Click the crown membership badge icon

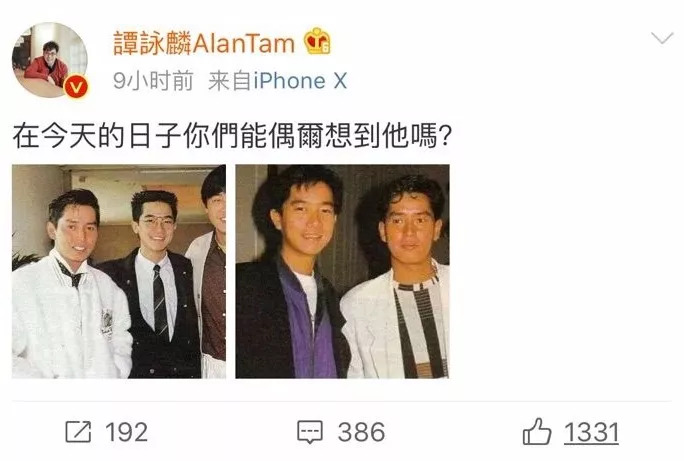tap(317, 41)
